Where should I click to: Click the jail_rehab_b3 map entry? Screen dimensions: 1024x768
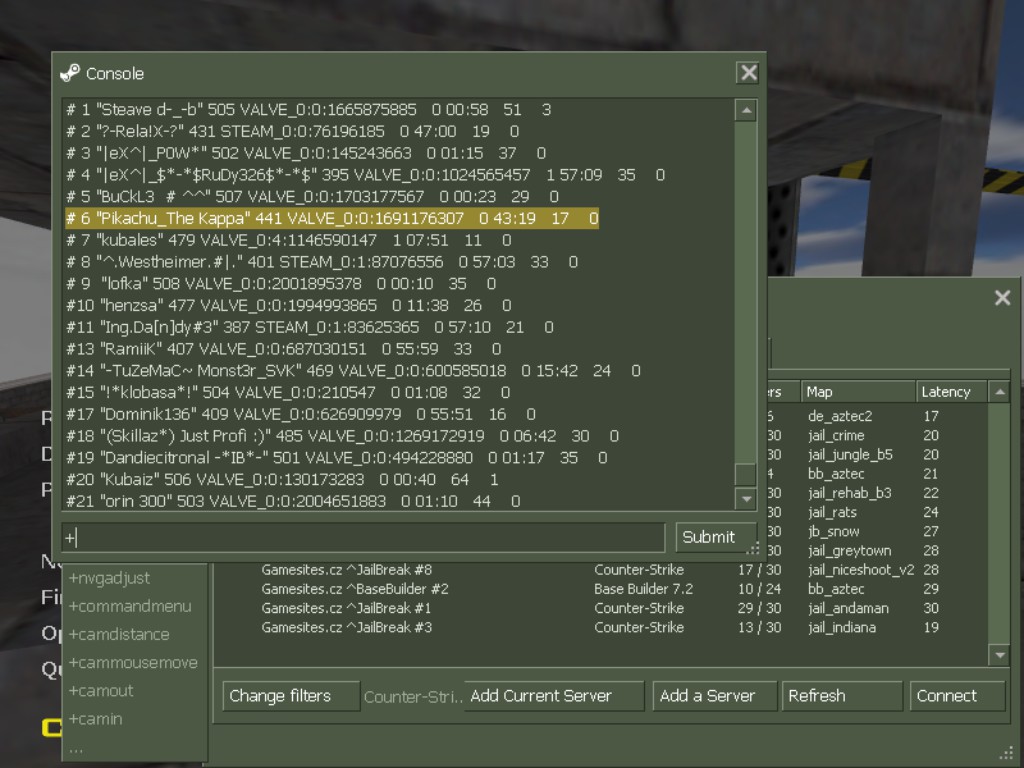click(850, 493)
